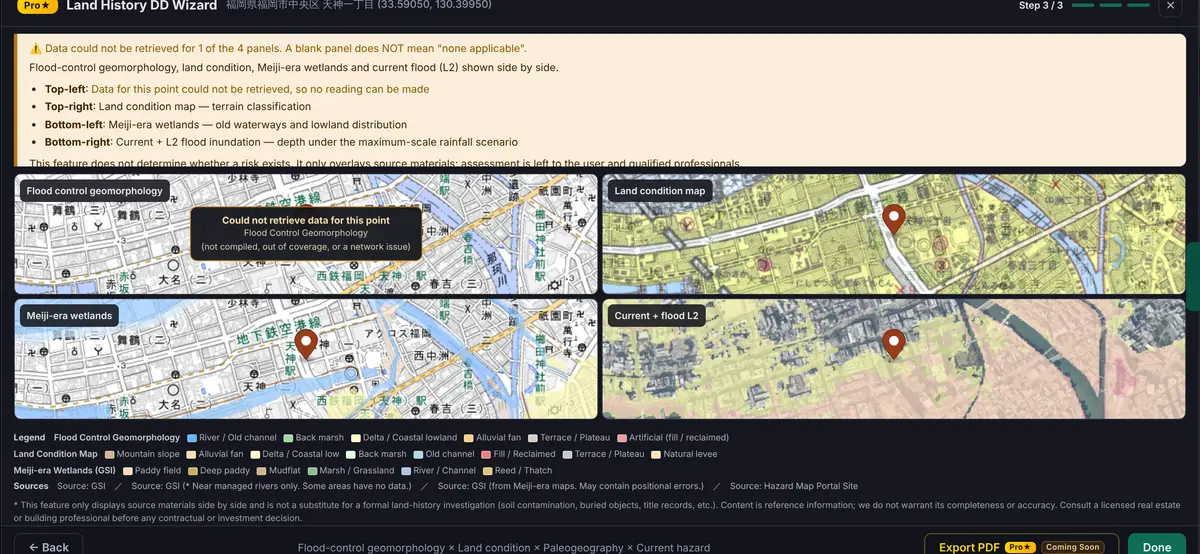Click the Meiji-era Wetlands (GSI) legend heading
This screenshot has width=1200, height=554.
click(x=65, y=470)
